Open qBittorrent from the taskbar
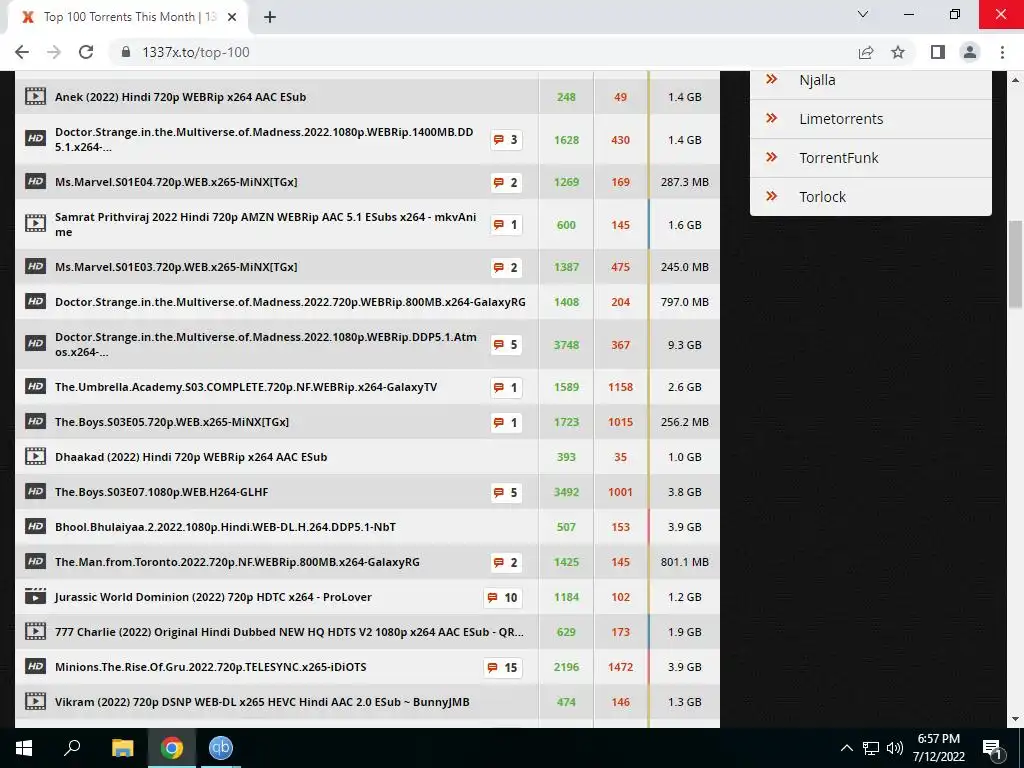1024x768 pixels. [221, 748]
